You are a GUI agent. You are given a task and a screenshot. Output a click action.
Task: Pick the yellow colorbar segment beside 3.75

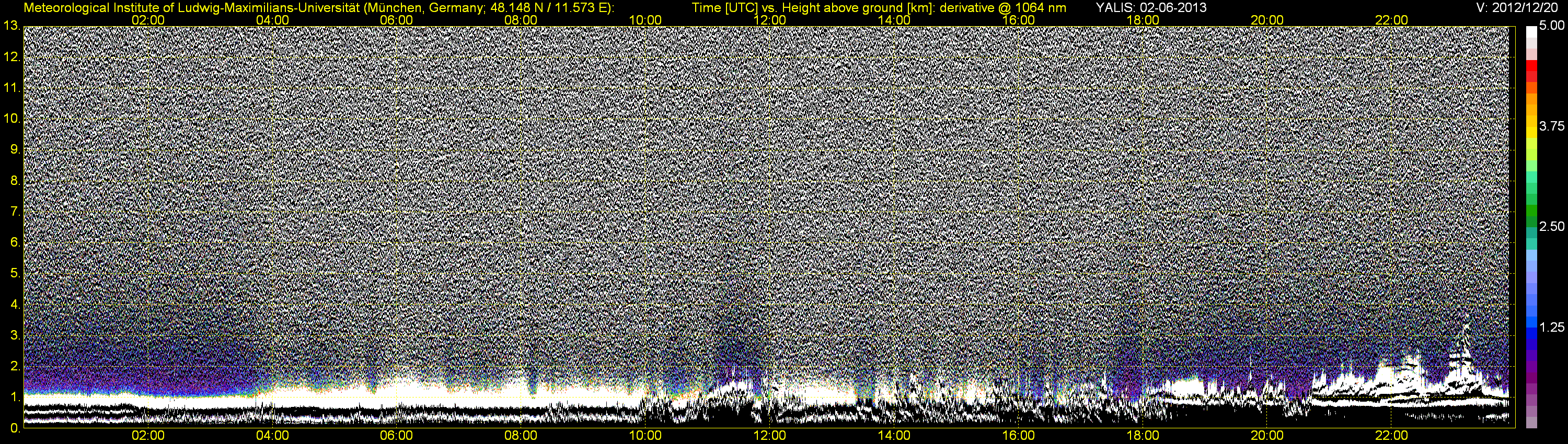coord(1531,132)
